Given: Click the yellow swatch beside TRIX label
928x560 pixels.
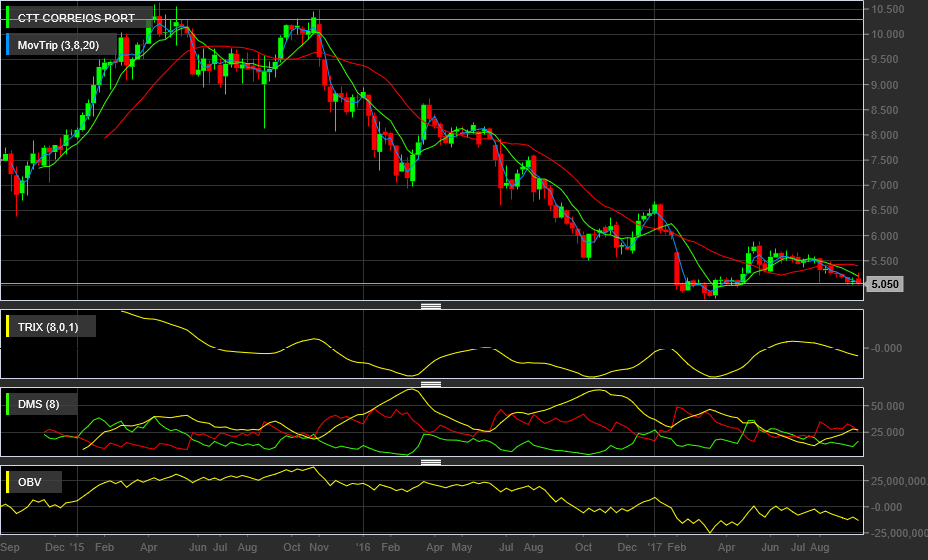Looking at the screenshot, I should tap(9, 326).
